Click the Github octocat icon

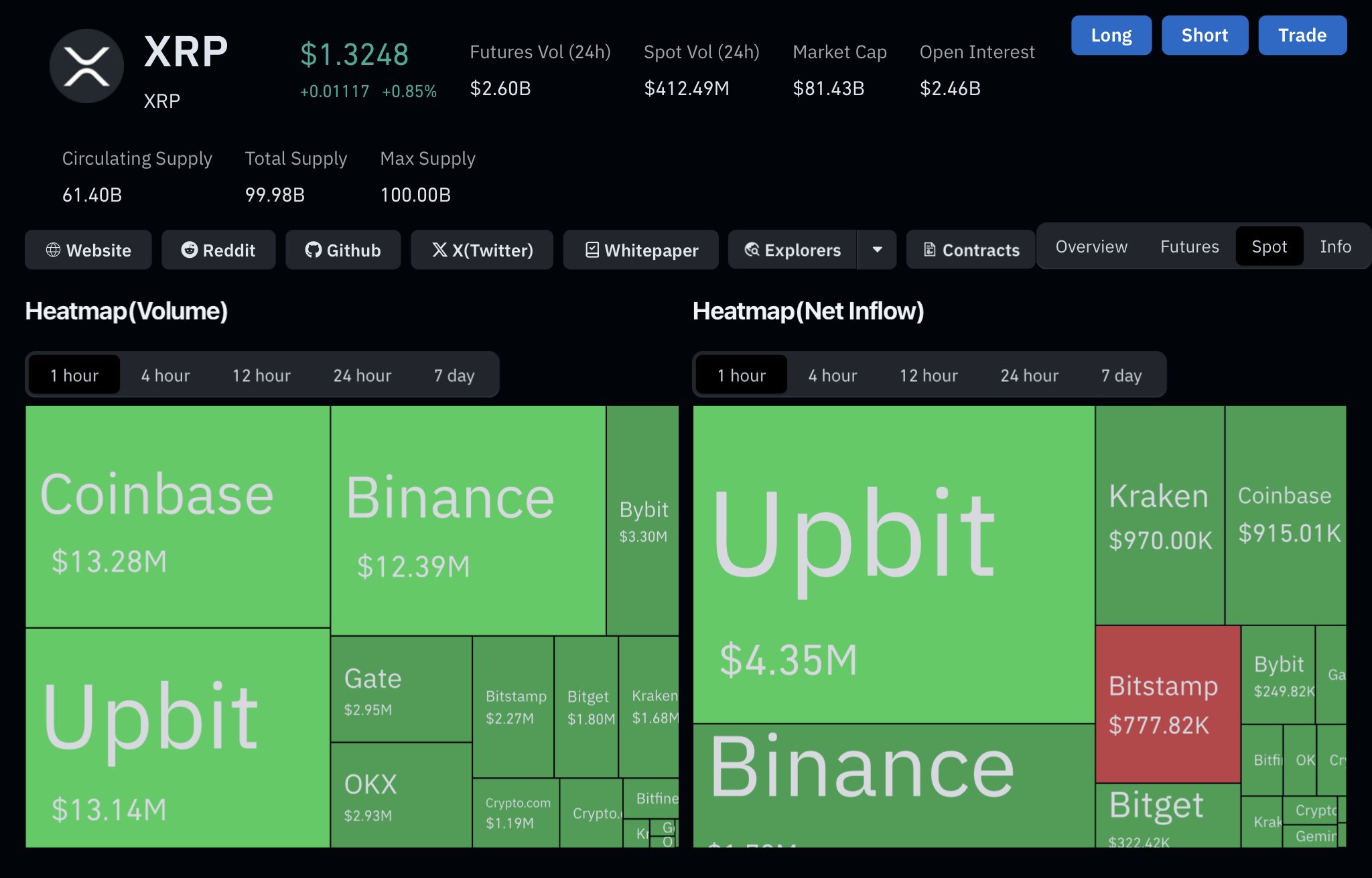point(313,250)
